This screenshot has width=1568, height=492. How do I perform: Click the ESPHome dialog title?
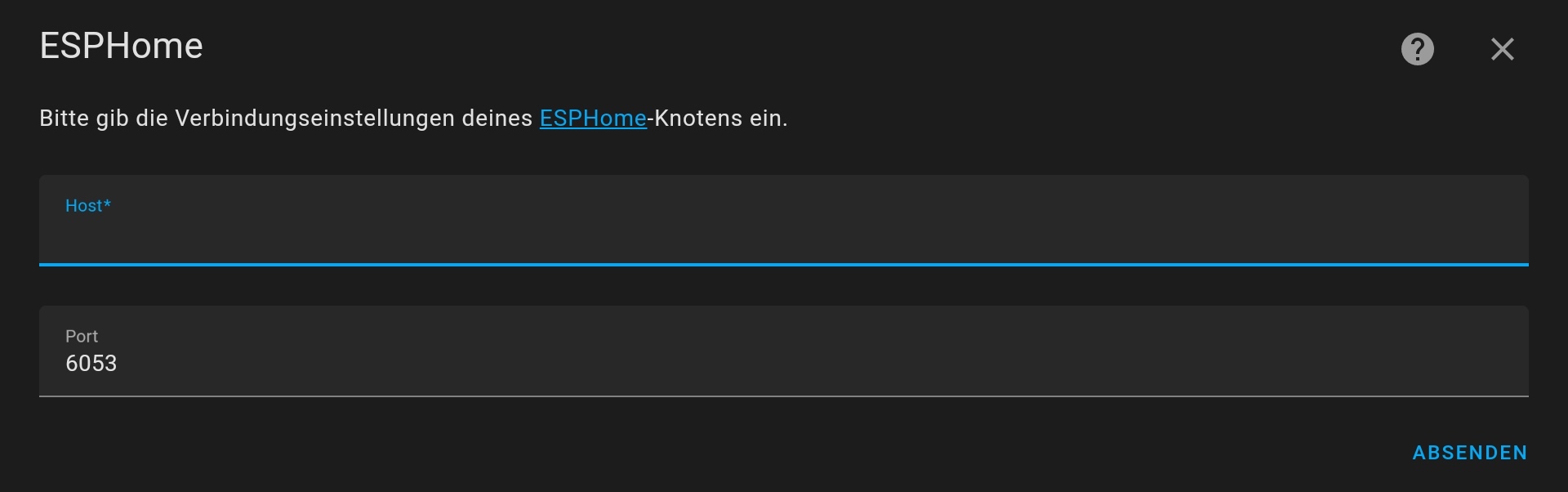[x=121, y=47]
